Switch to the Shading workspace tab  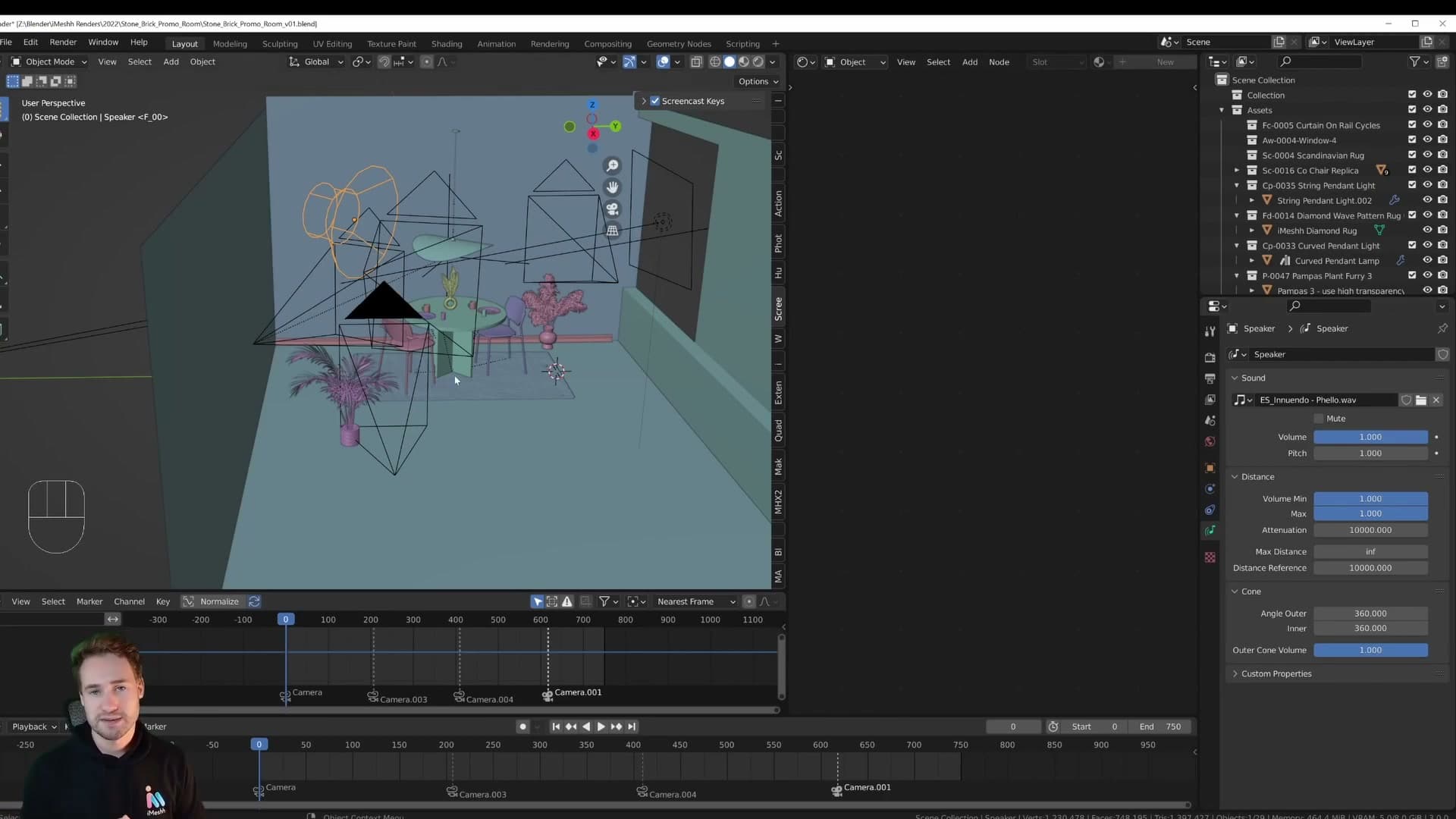tap(447, 43)
